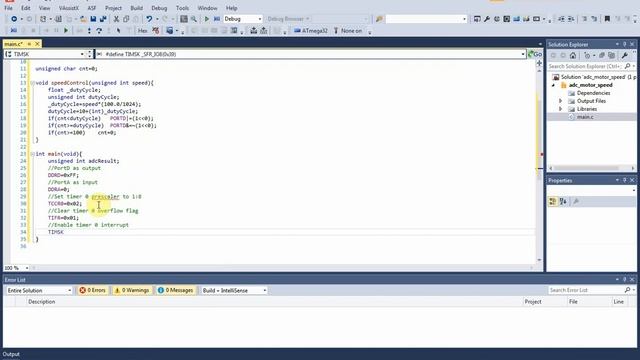
Task: Click the Undo arrow icon
Action: click(x=149, y=19)
